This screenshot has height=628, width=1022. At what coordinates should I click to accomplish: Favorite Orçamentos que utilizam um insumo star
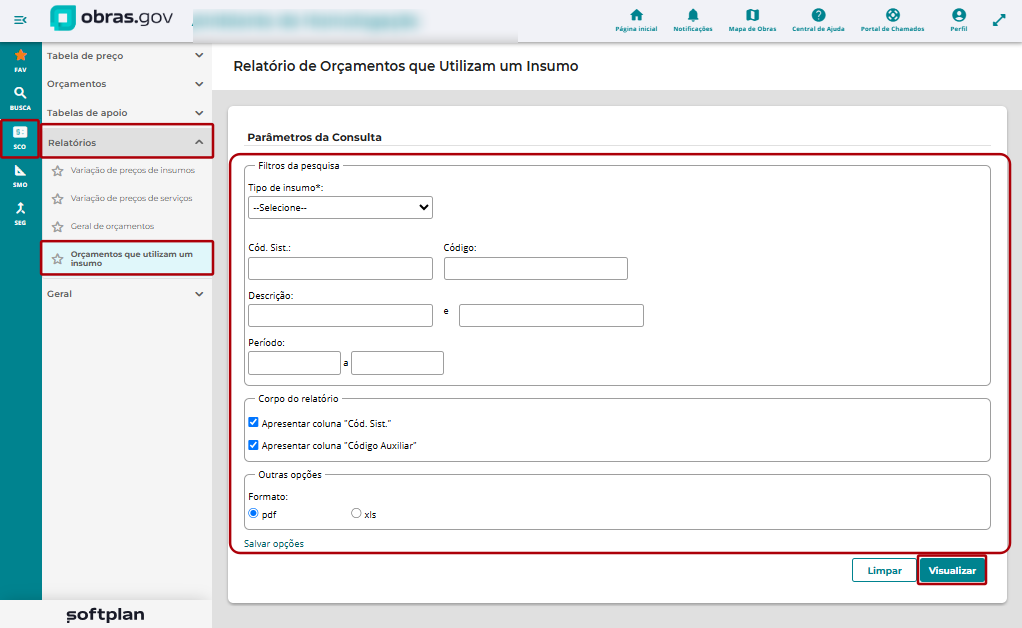point(57,259)
